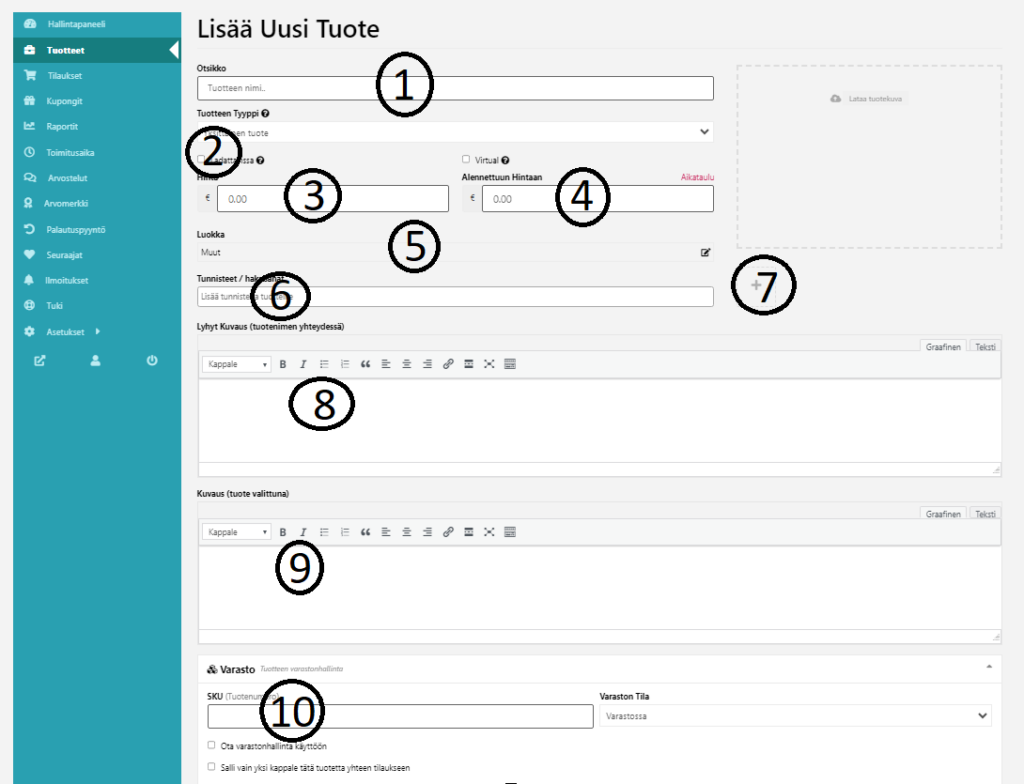The width and height of the screenshot is (1024, 784).
Task: Collapse the Varasto panel
Action: [989, 666]
